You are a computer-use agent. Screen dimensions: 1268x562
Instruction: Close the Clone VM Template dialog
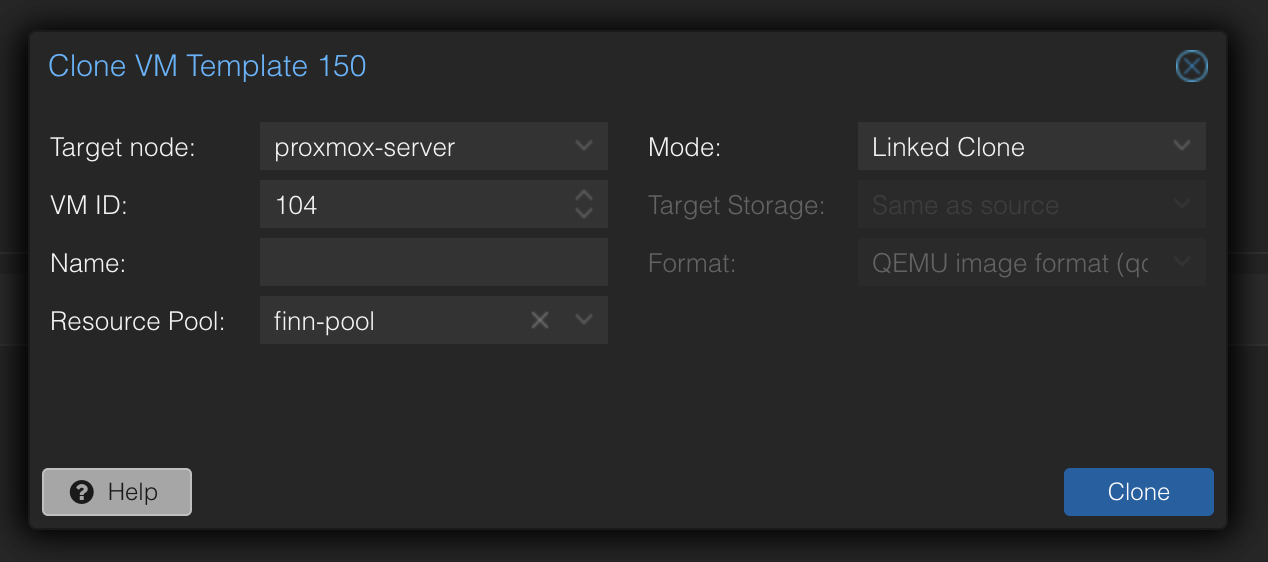[1191, 67]
